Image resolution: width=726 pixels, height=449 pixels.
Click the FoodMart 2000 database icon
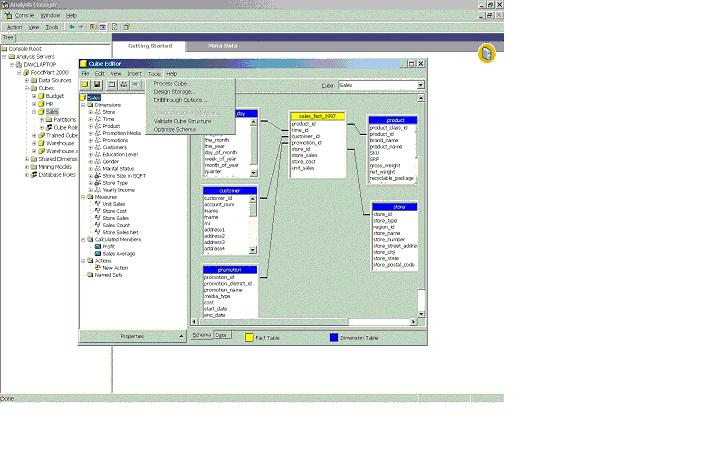pyautogui.click(x=26, y=72)
